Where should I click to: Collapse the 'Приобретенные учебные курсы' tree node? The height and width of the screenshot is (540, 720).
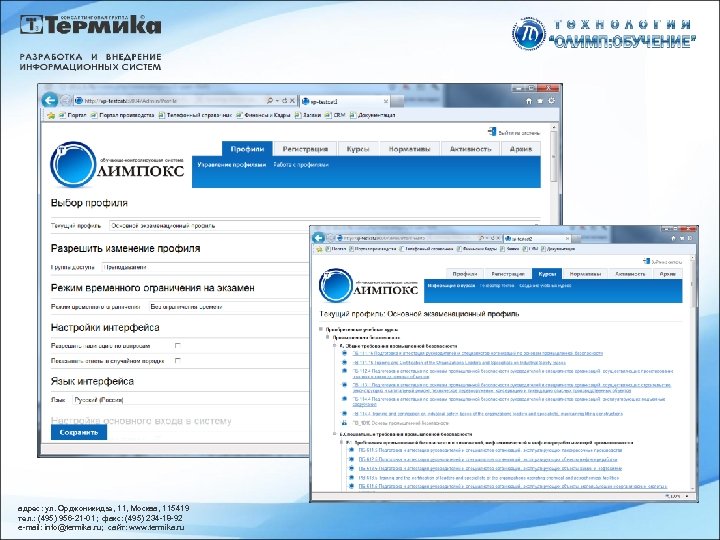click(321, 329)
